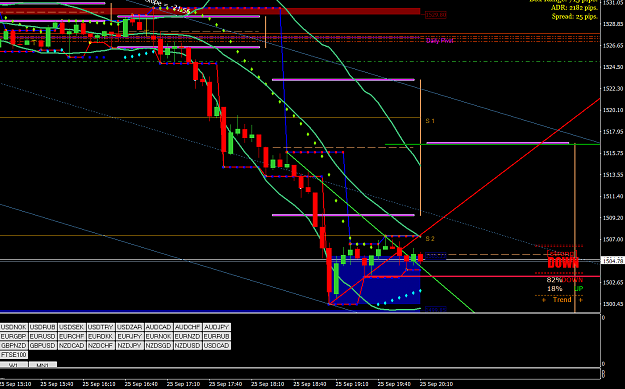The image size is (625, 389).
Task: Select the ADR 2182 pips readout
Action: pyautogui.click(x=574, y=8)
